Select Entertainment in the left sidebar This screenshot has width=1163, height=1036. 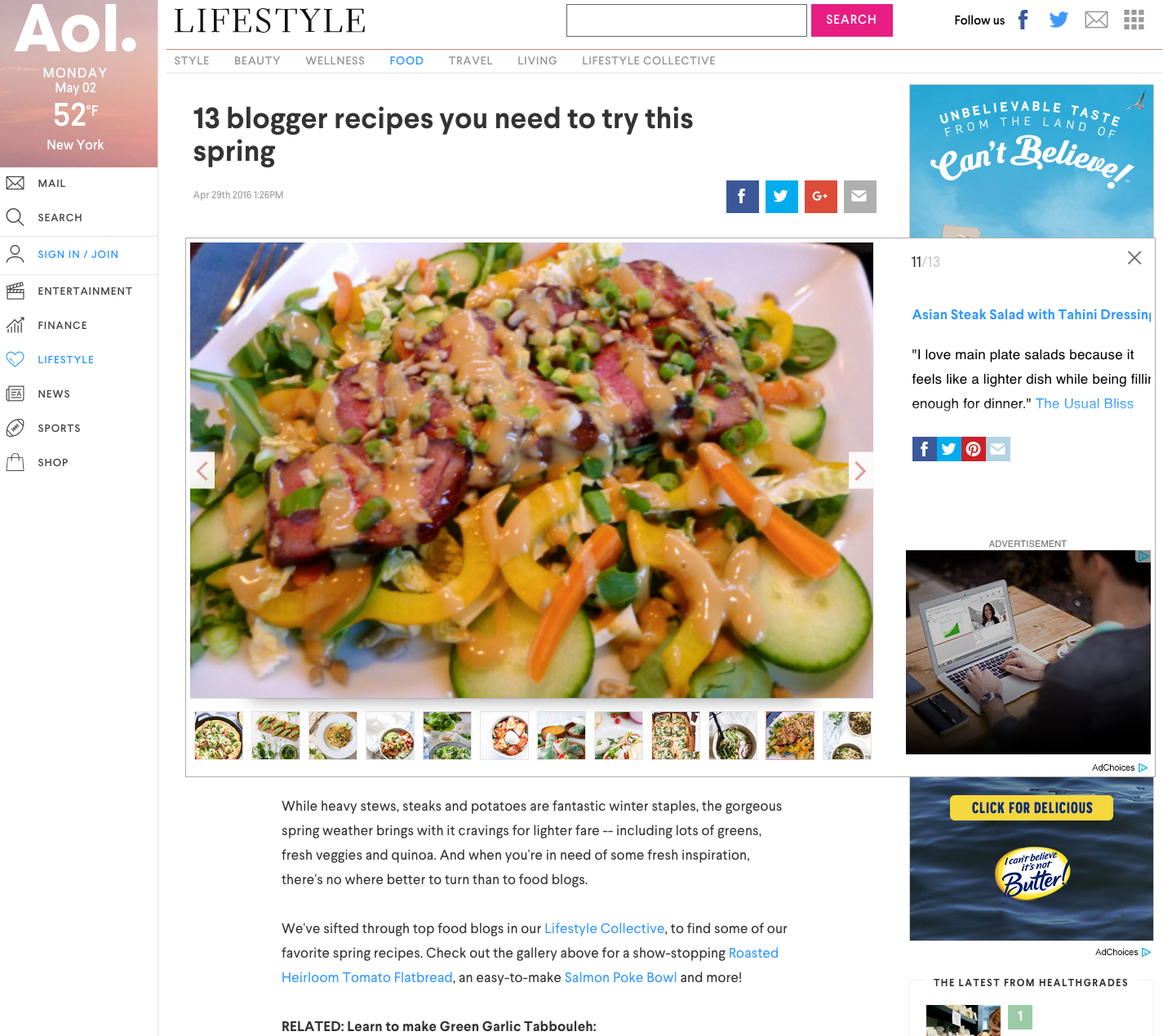pos(85,291)
